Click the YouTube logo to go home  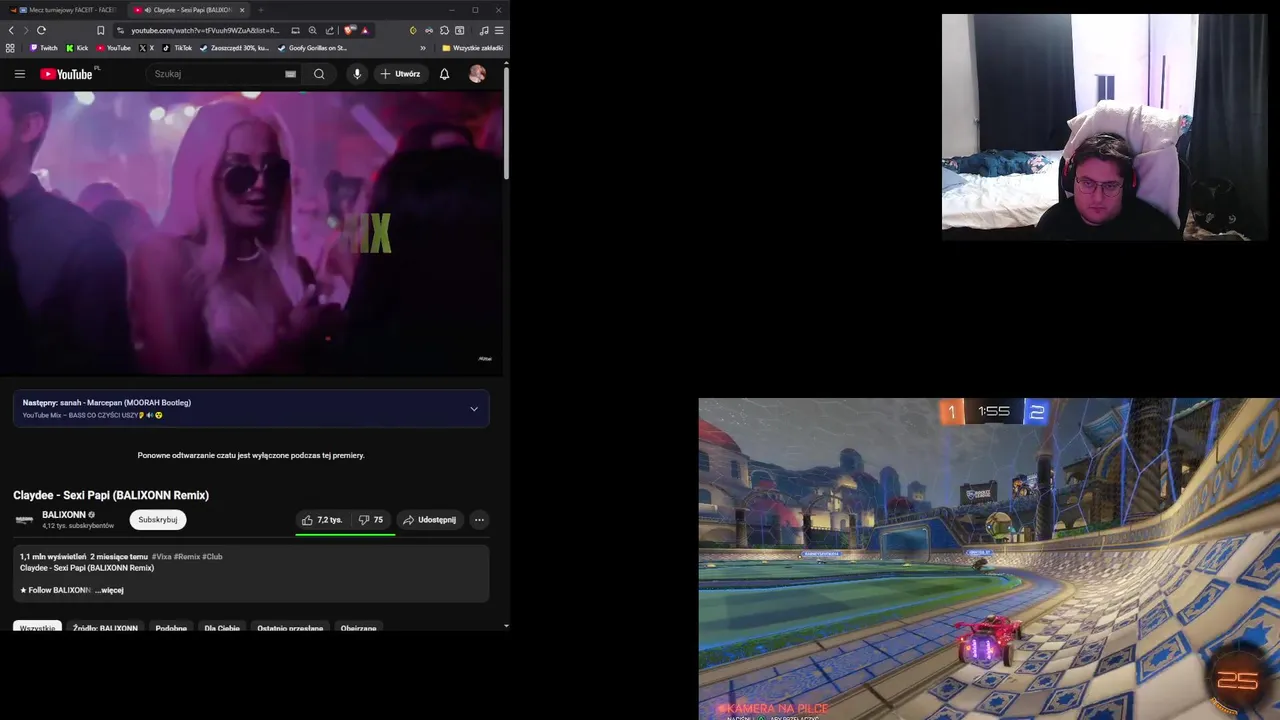[66, 74]
